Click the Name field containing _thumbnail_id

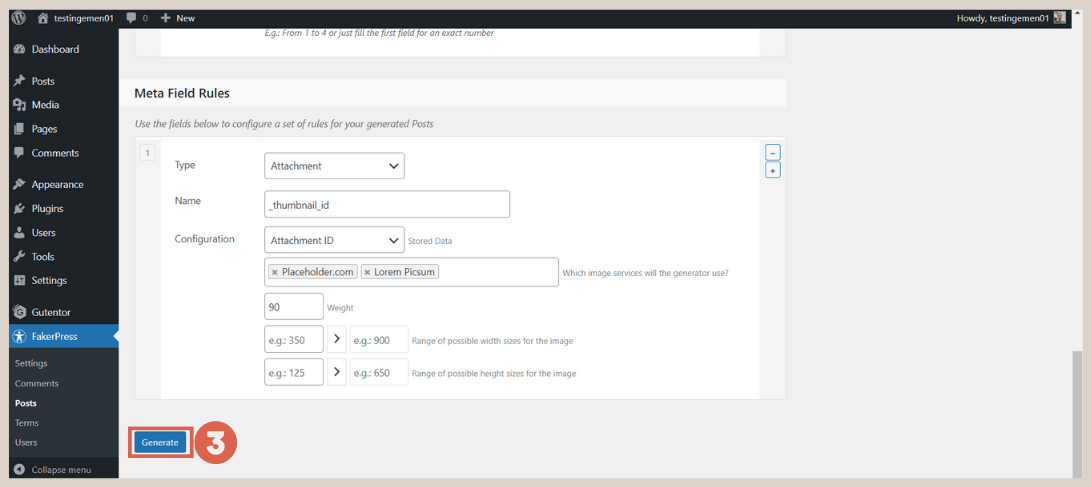(387, 204)
